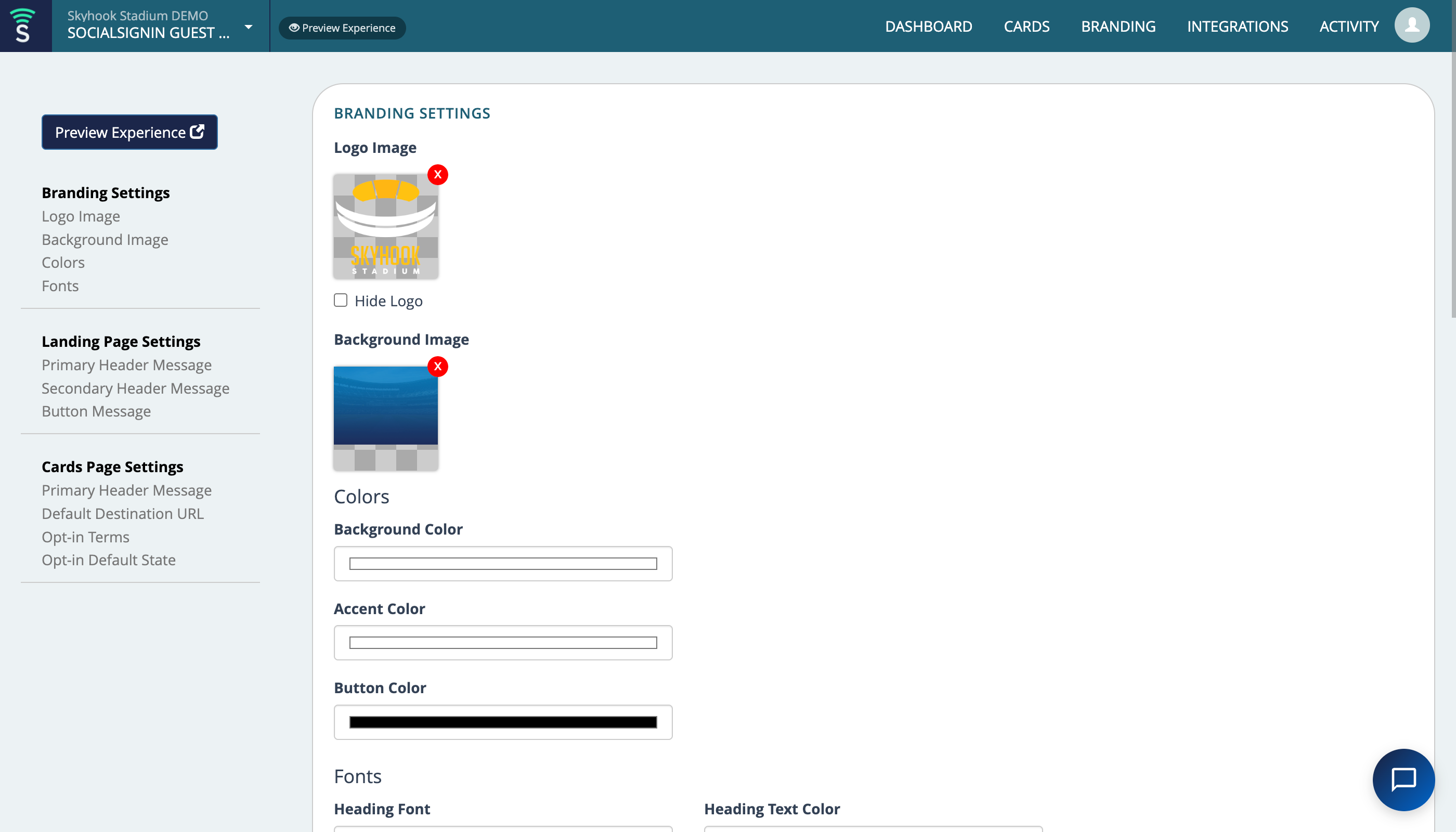The width and height of the screenshot is (1456, 832).
Task: Click the black Button Color swatch
Action: (x=503, y=722)
